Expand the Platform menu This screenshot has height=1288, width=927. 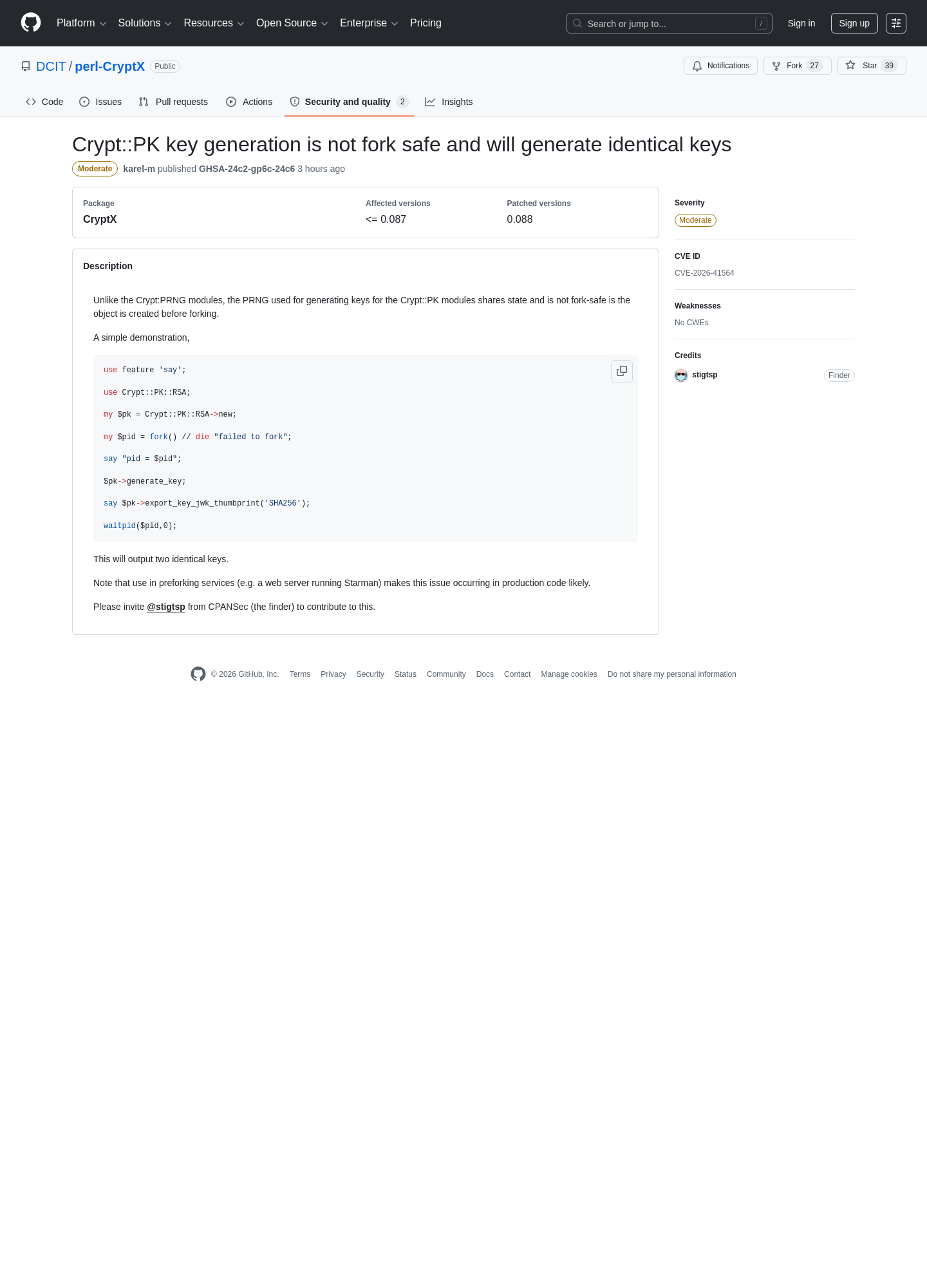pyautogui.click(x=81, y=23)
